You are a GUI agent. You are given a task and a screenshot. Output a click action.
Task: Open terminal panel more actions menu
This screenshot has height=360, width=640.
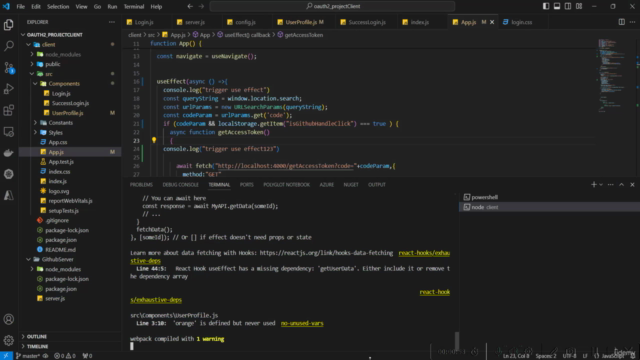611,184
